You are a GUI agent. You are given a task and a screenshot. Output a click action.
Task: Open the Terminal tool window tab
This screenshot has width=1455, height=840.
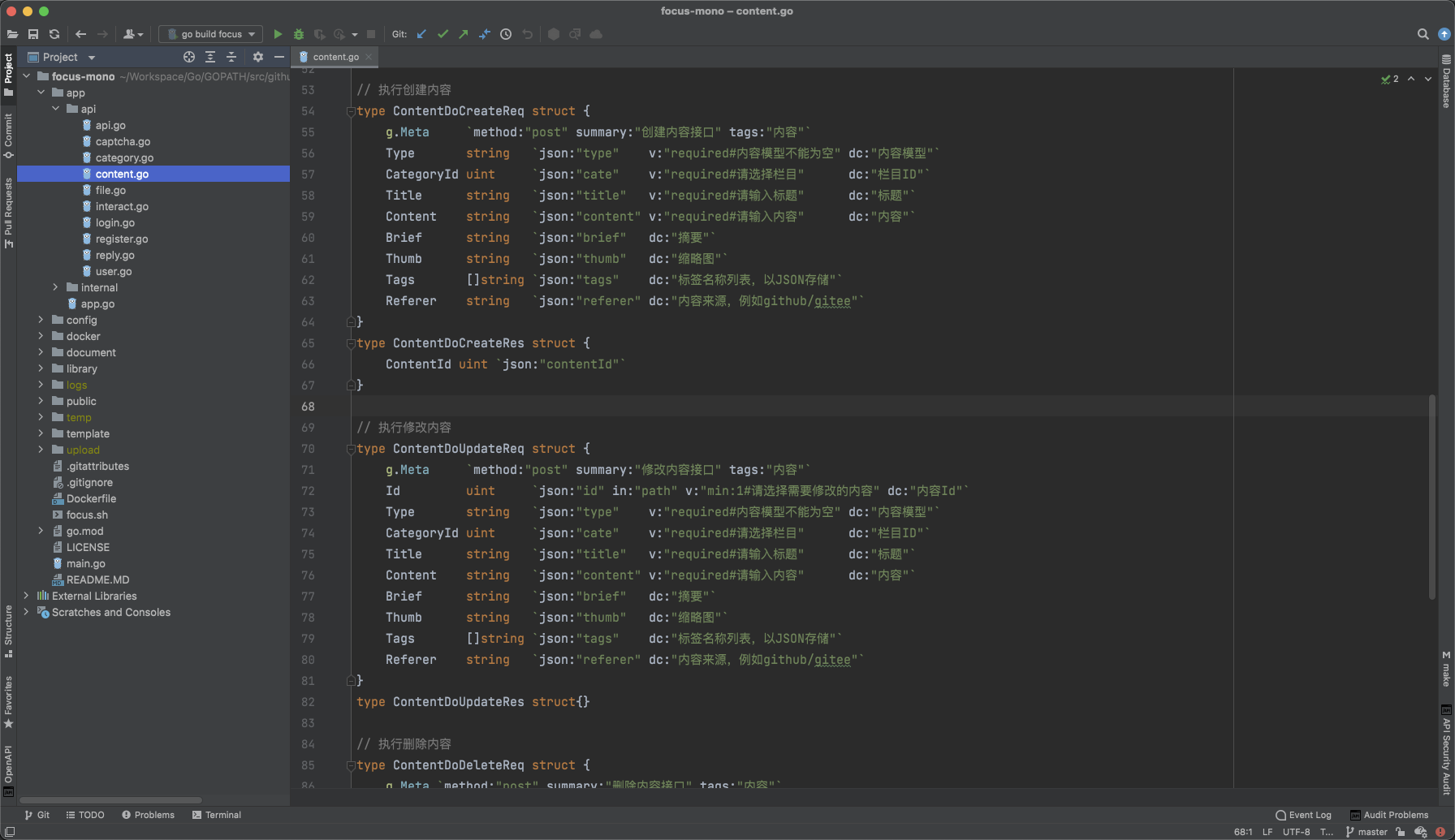pos(217,815)
